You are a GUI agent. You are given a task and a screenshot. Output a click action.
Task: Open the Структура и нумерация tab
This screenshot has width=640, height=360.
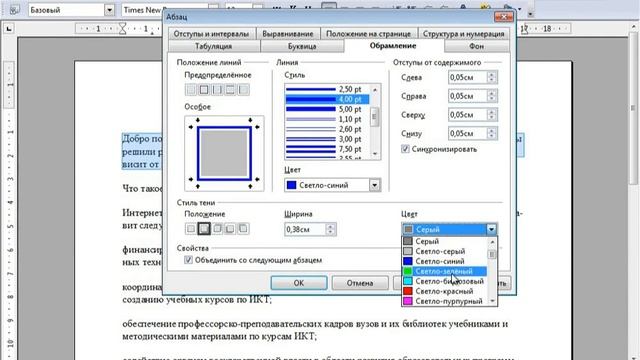tap(464, 34)
